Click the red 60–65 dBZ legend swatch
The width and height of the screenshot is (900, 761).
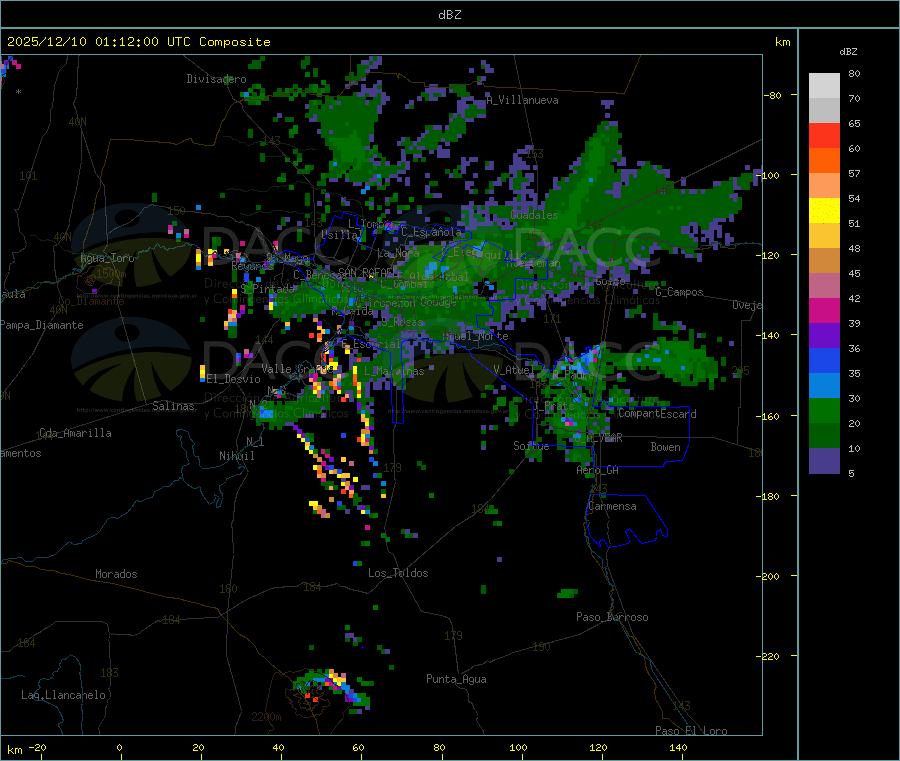pos(824,135)
